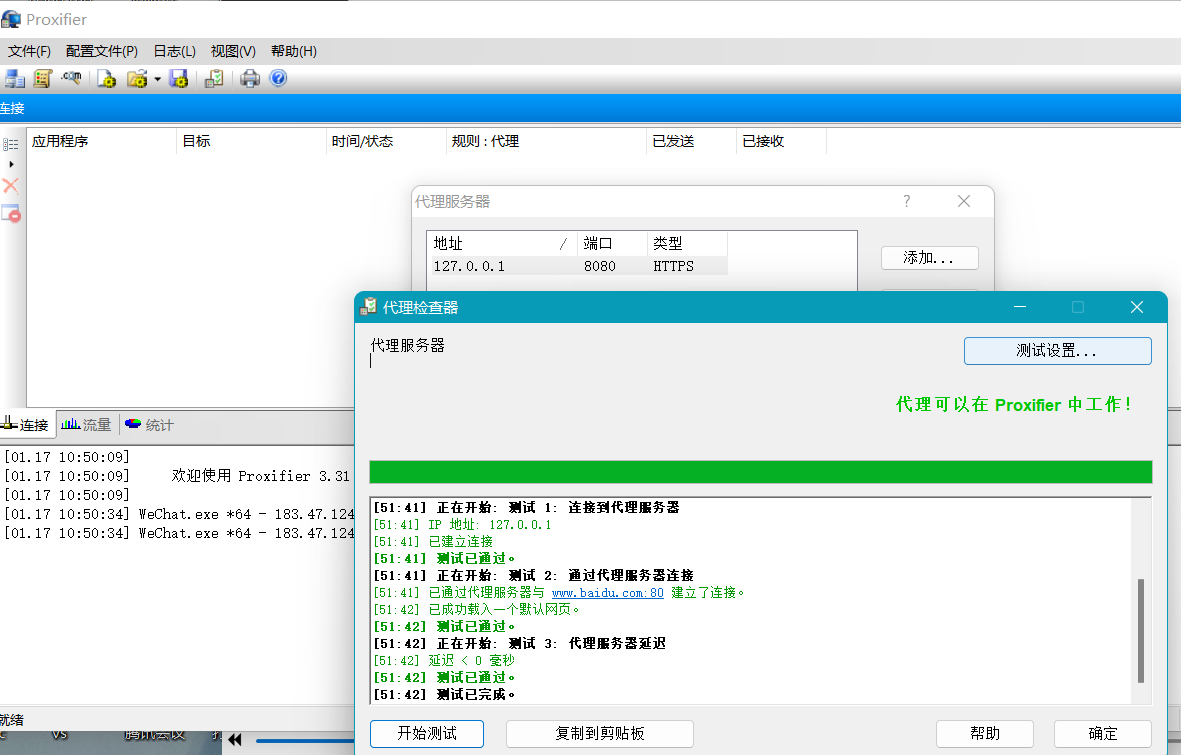The image size is (1181, 755).
Task: Click 添加... button in 代理服务器 dialog
Action: 929,258
